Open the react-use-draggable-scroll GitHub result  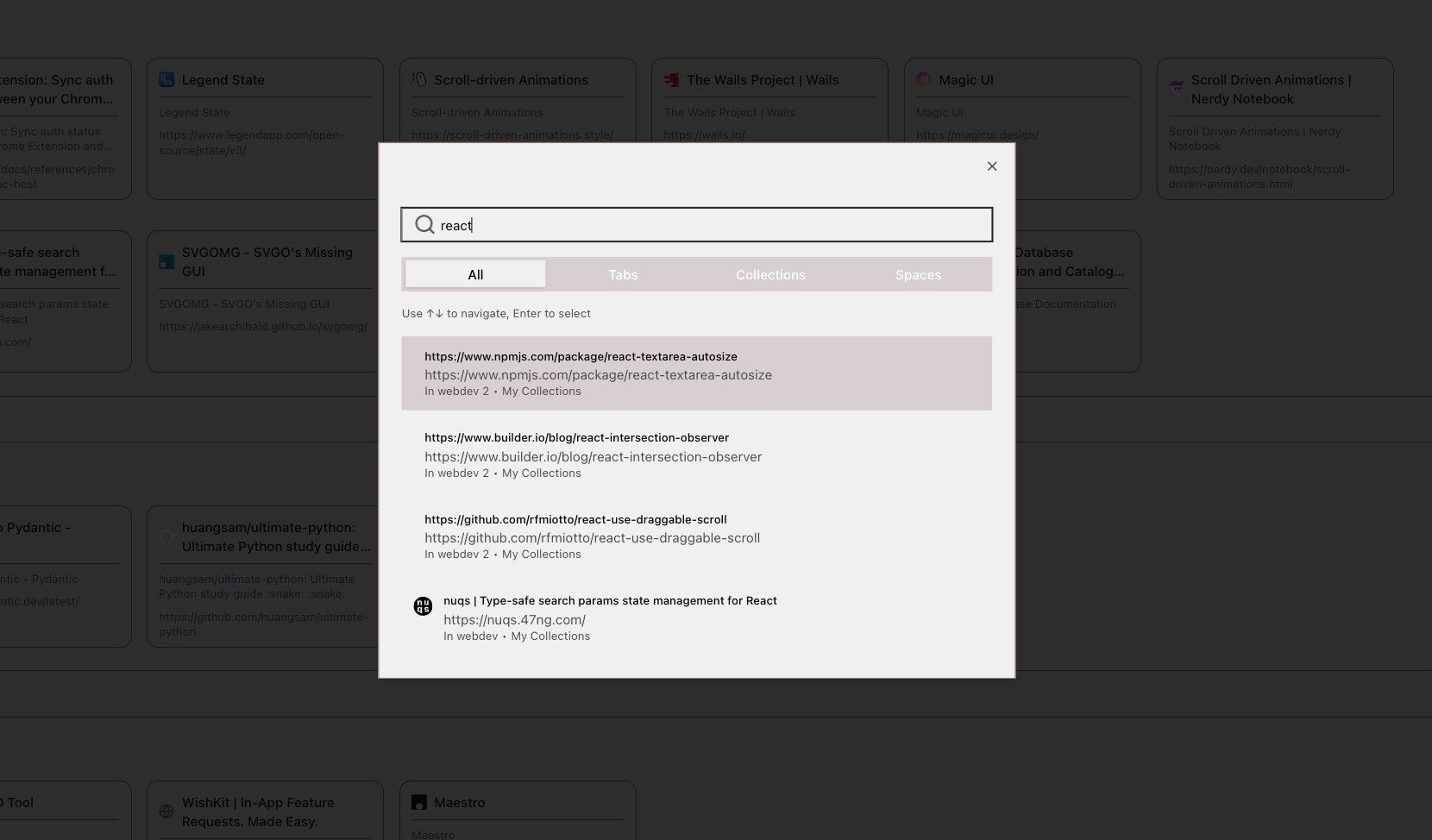[697, 536]
